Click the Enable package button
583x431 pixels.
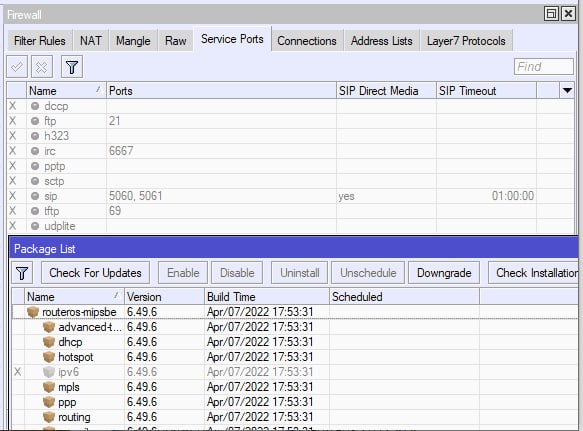183,273
